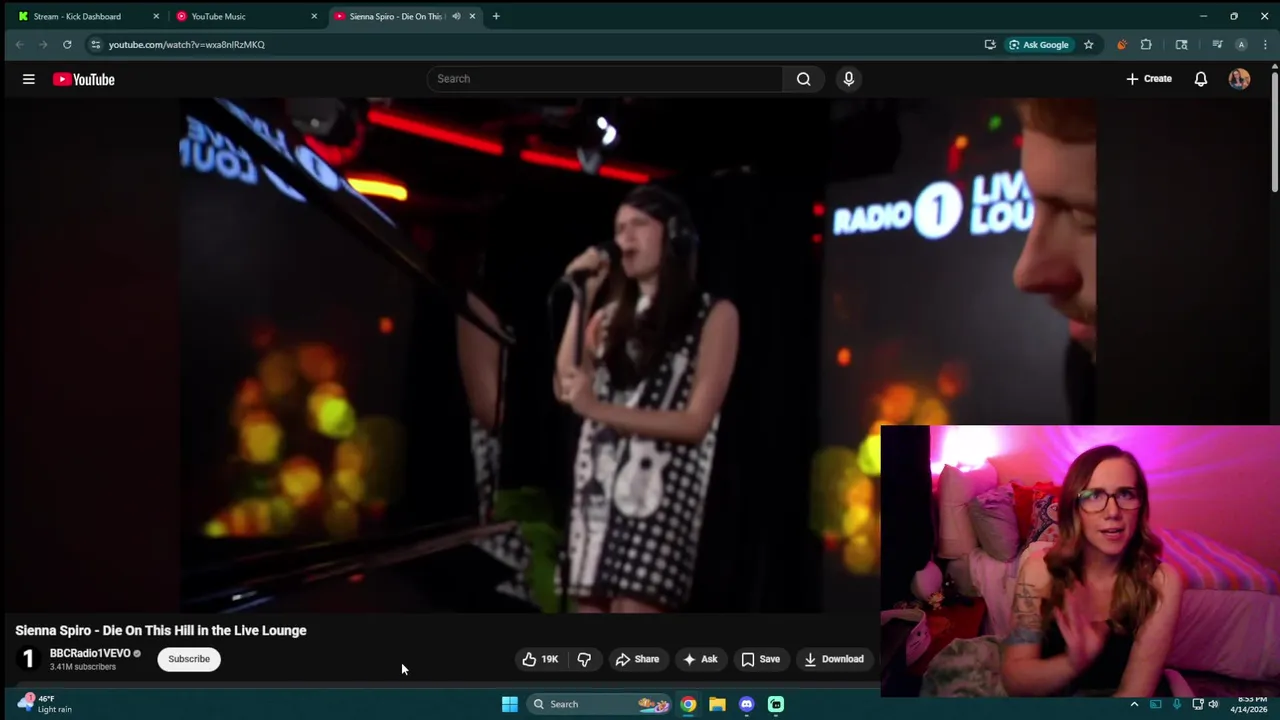Open the Ask AI button
Screen dimensions: 1280x720
point(700,659)
